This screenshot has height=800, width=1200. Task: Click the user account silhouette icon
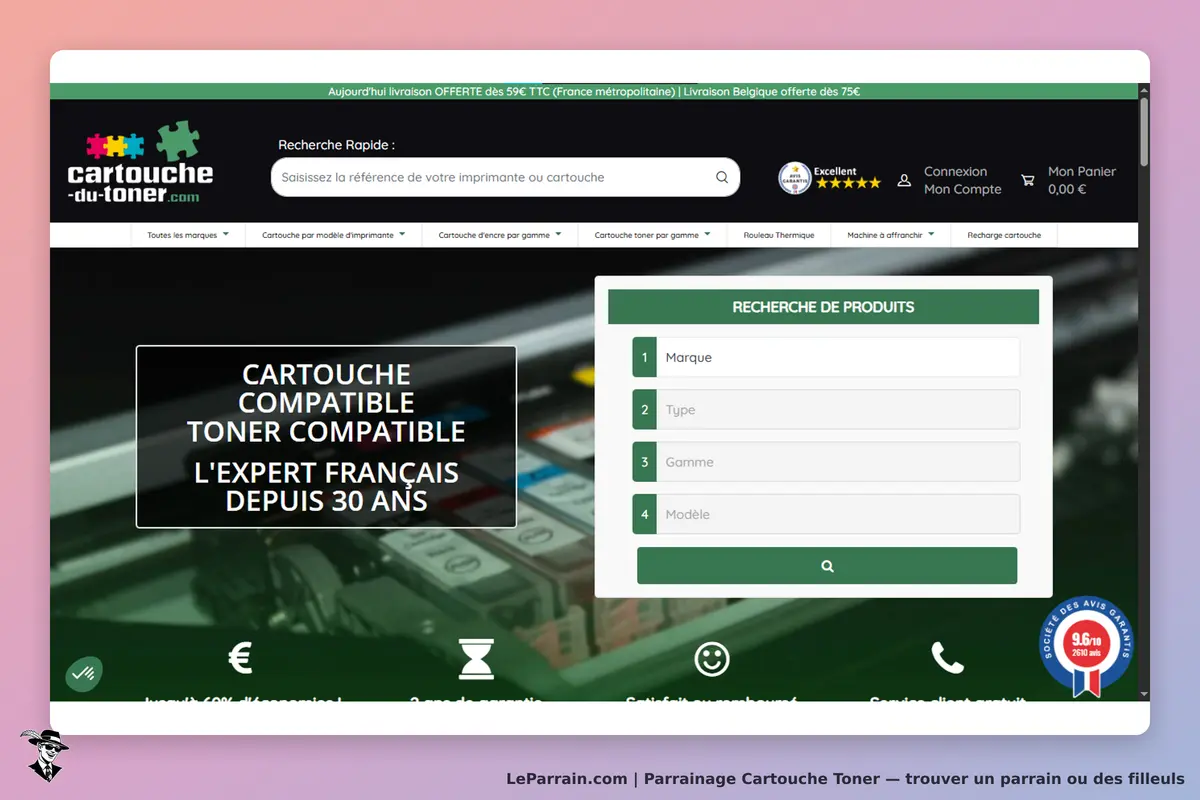904,180
